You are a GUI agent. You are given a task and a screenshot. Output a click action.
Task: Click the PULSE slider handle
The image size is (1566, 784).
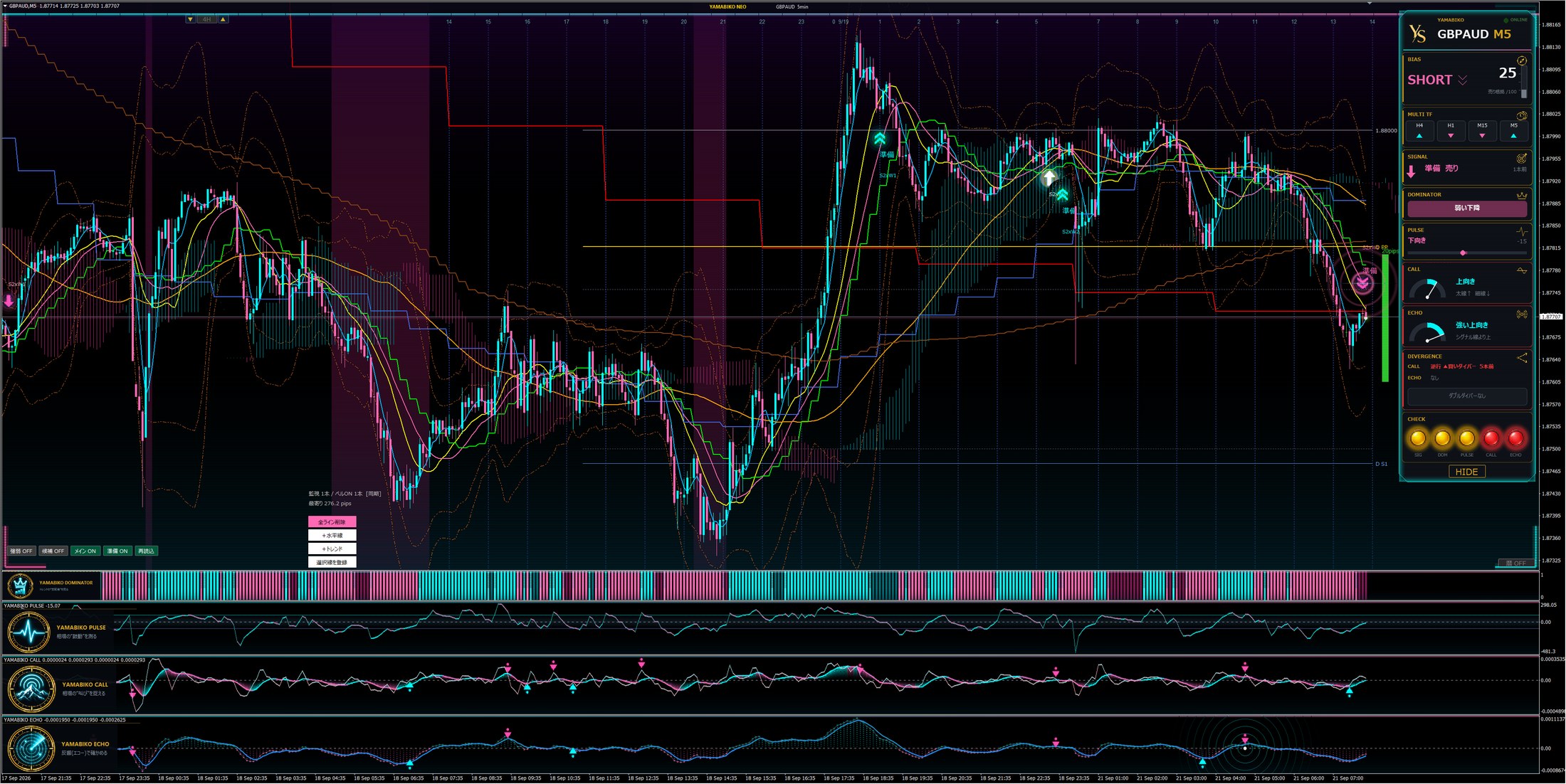pos(1463,253)
